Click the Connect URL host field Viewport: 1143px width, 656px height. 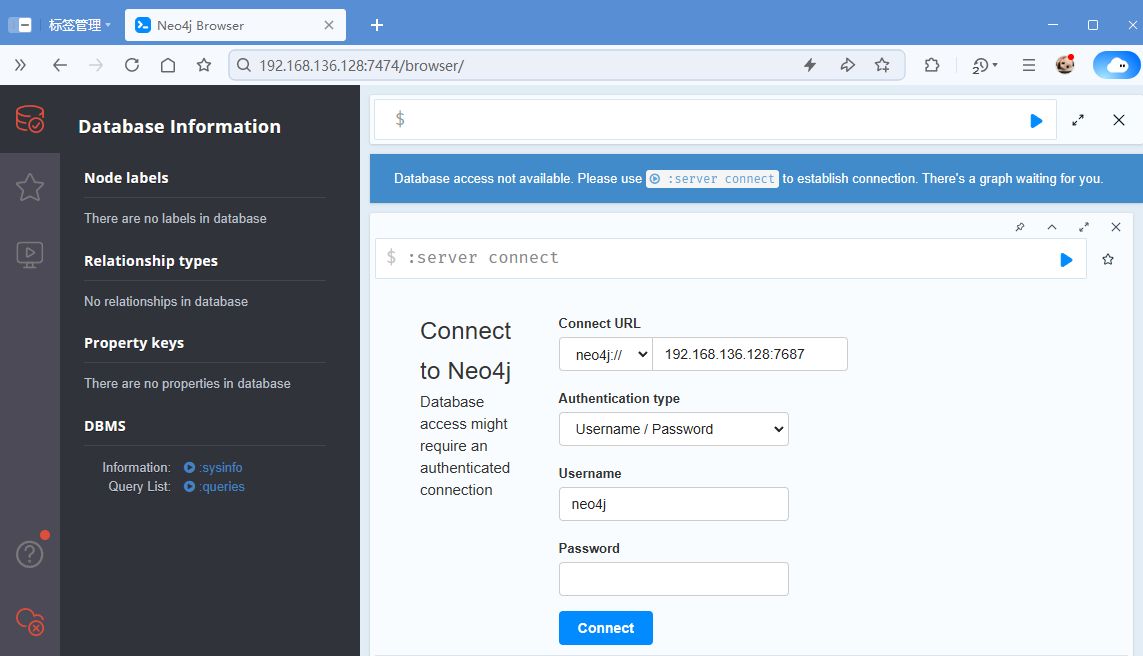click(750, 354)
